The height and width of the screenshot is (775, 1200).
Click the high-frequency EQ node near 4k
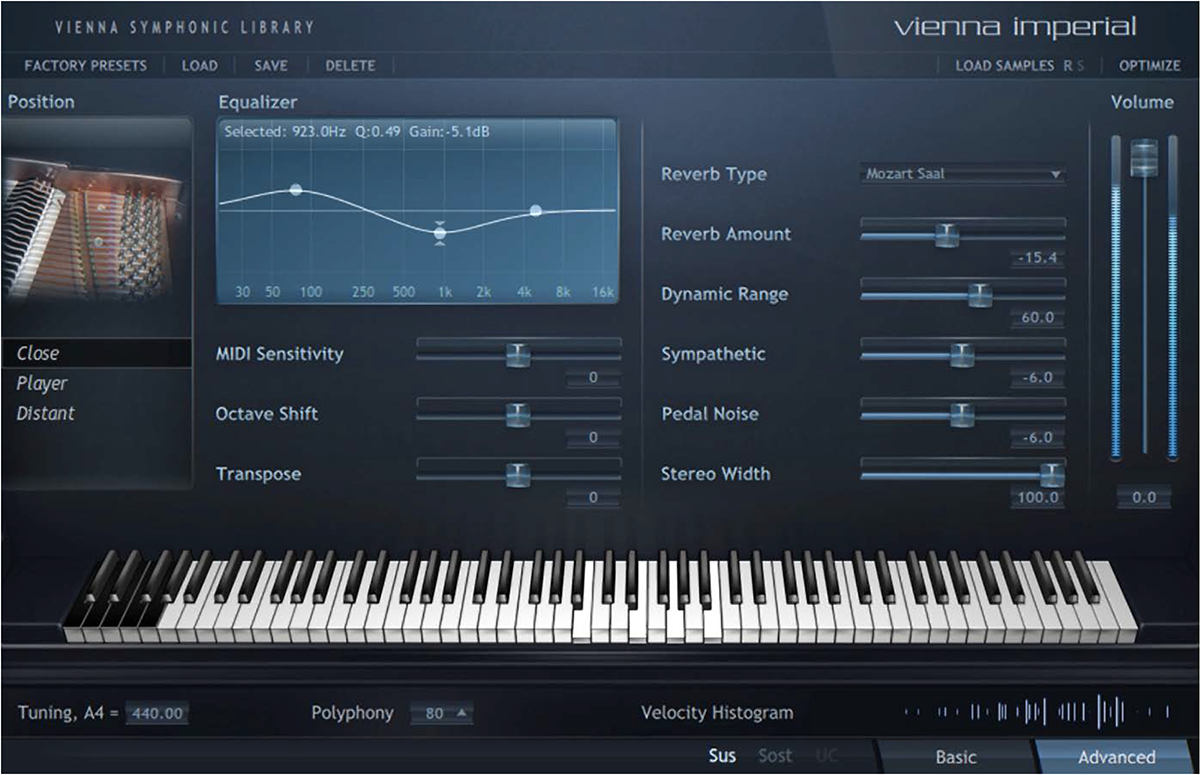tap(536, 210)
